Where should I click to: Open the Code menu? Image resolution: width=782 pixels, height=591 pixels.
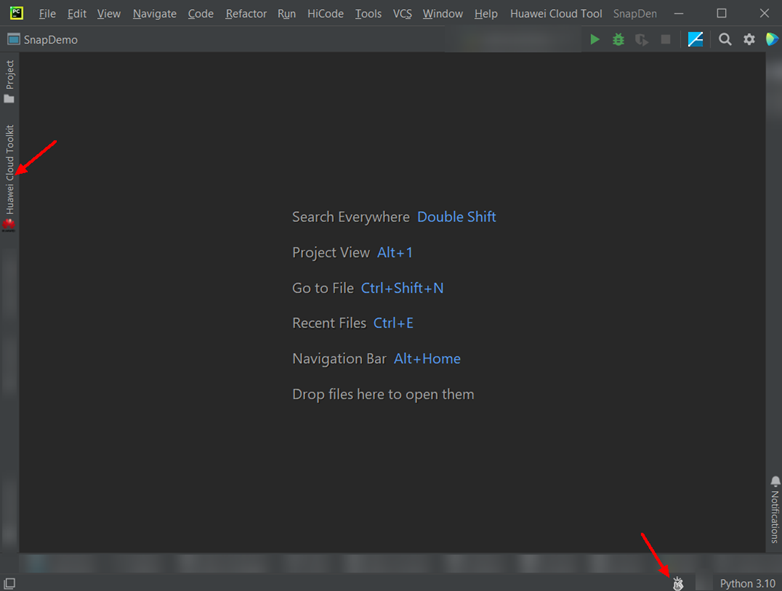(x=200, y=13)
